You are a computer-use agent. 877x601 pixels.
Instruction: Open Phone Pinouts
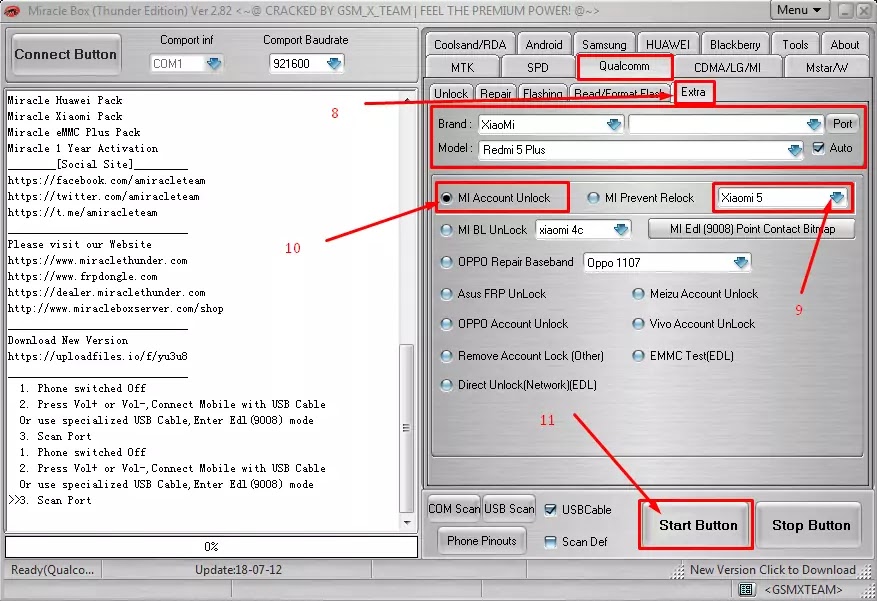coord(482,541)
